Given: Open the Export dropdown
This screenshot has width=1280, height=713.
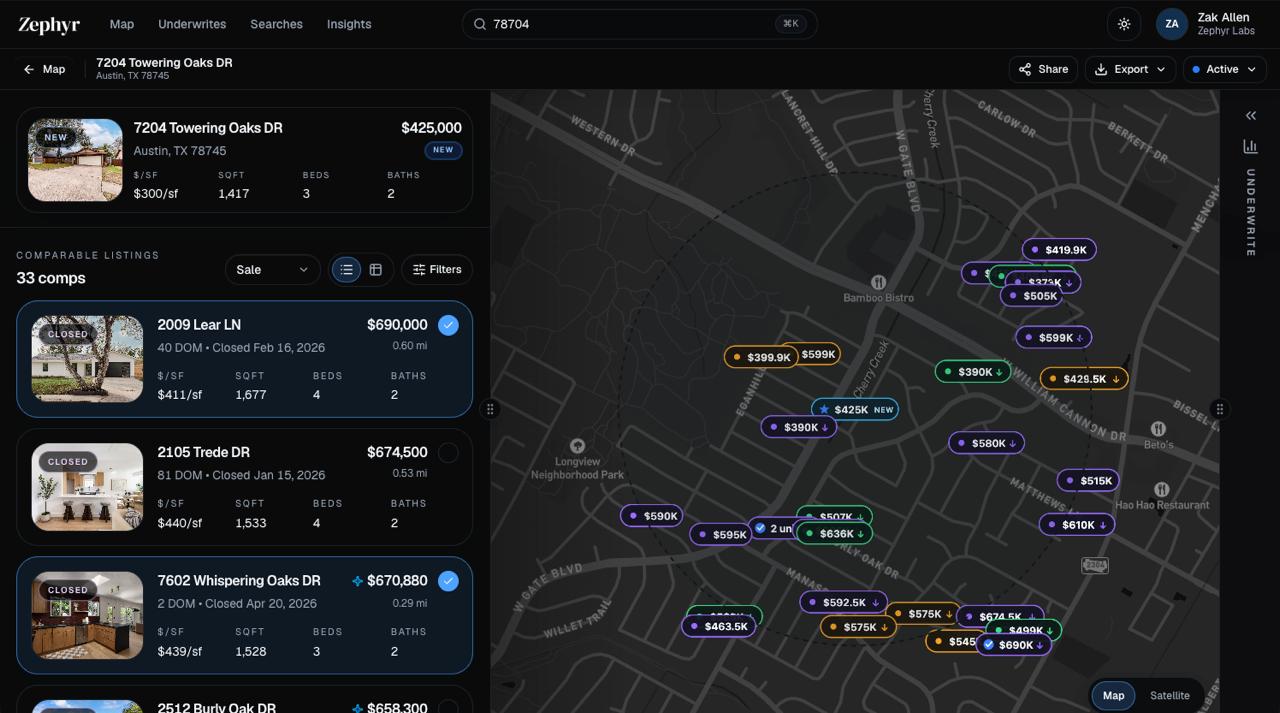Looking at the screenshot, I should pos(1130,69).
